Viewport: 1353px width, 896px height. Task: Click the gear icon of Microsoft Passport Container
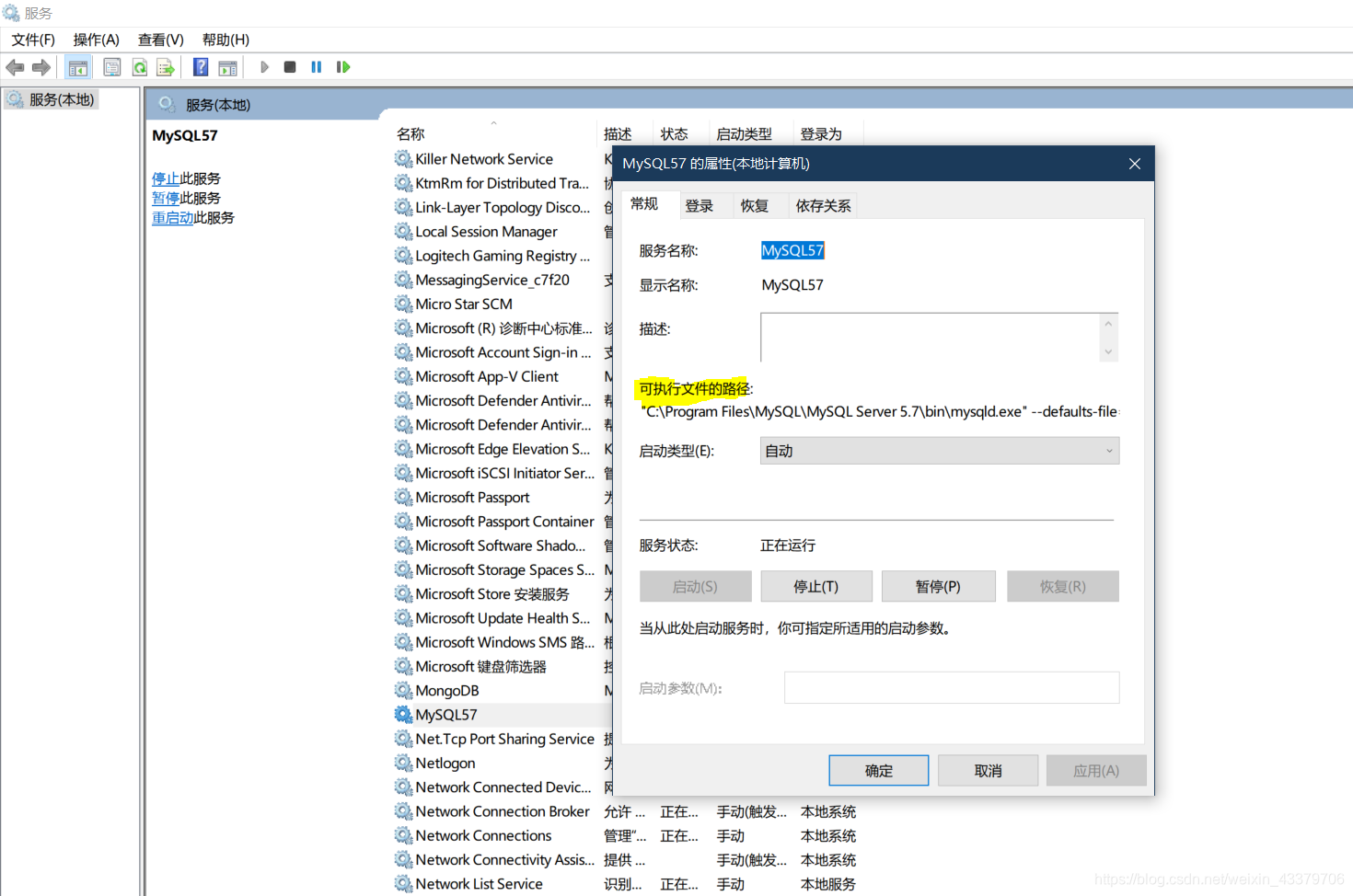(x=403, y=522)
